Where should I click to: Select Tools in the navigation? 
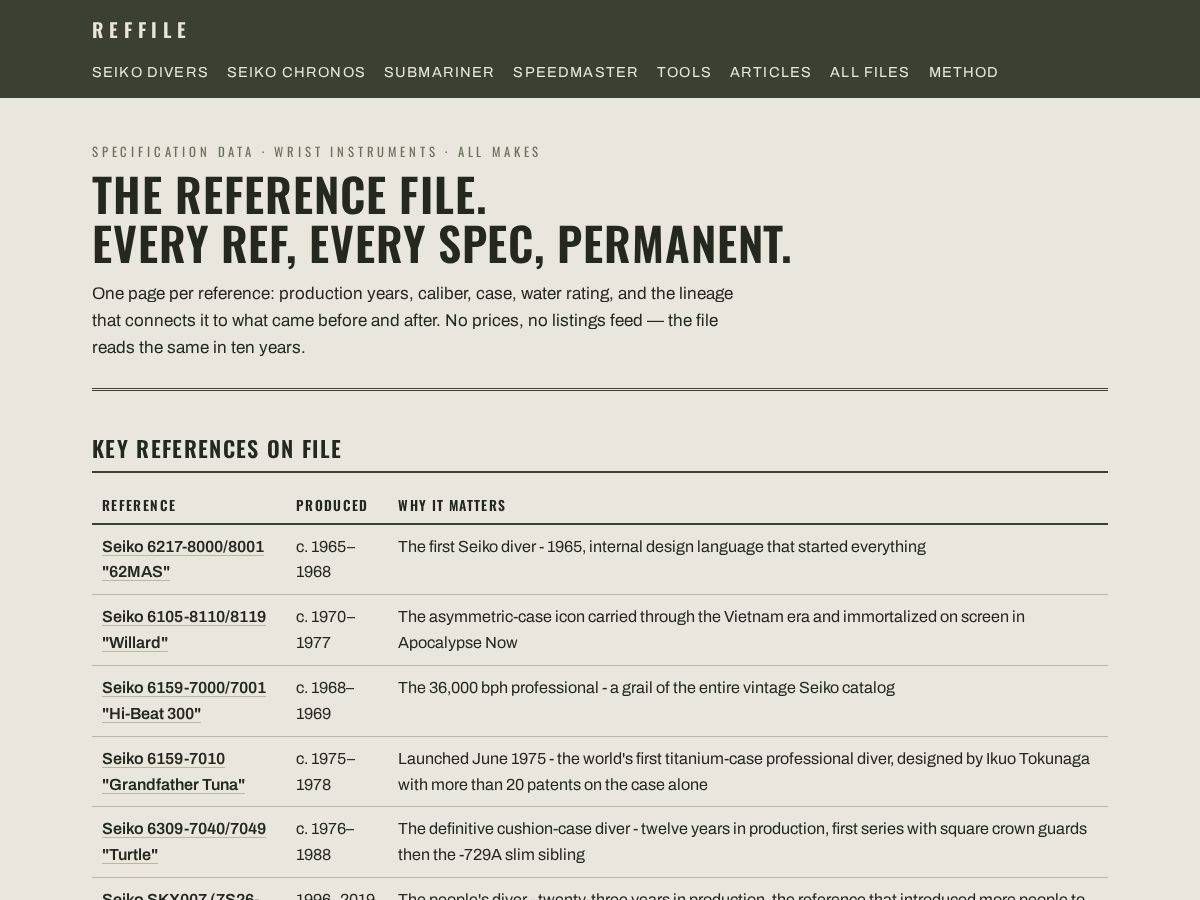click(684, 72)
